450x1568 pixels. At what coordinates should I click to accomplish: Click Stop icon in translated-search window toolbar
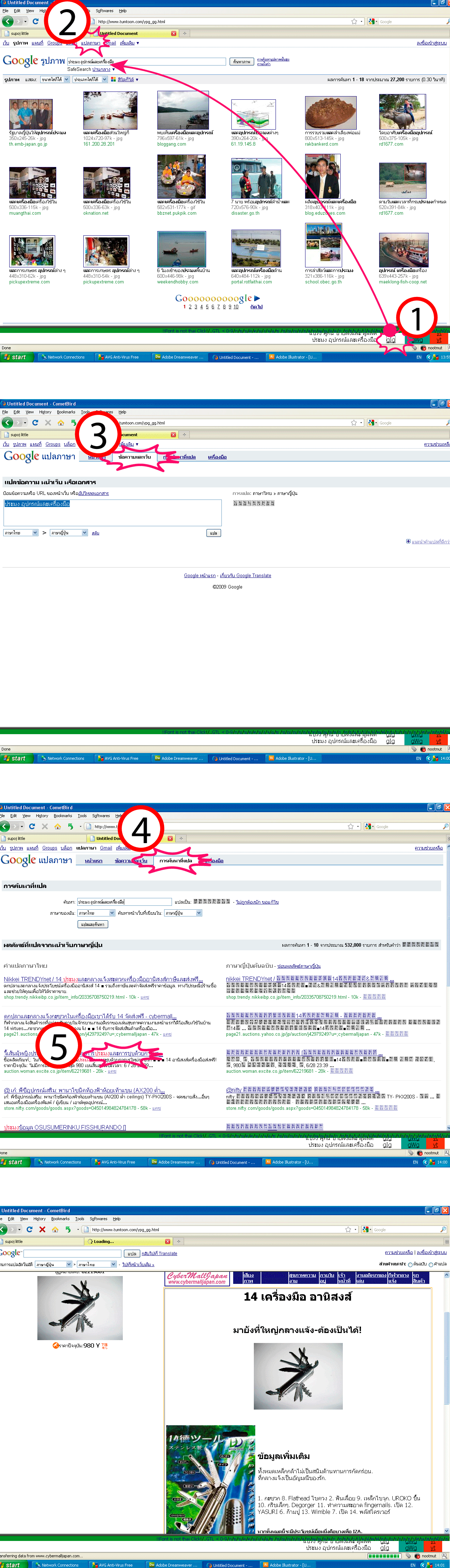pyautogui.click(x=45, y=827)
